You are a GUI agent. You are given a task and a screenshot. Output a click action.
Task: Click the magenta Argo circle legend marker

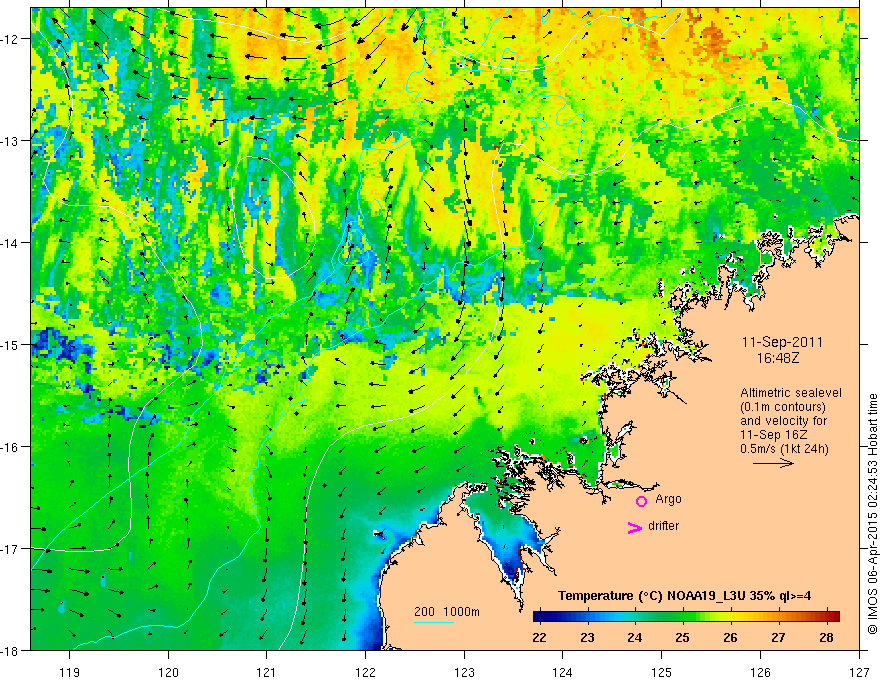pos(641,501)
